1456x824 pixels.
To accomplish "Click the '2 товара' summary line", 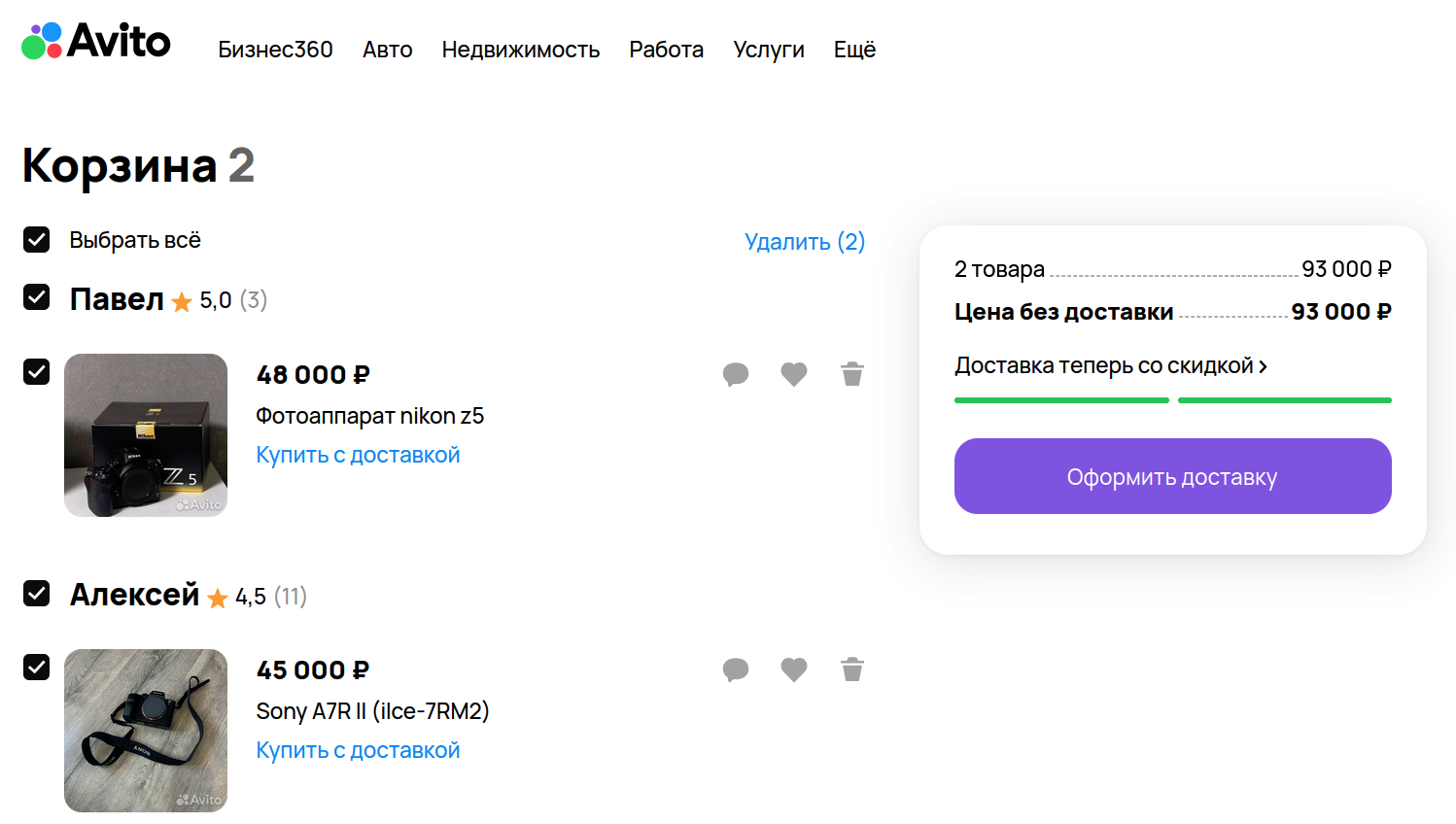I will (x=1173, y=269).
